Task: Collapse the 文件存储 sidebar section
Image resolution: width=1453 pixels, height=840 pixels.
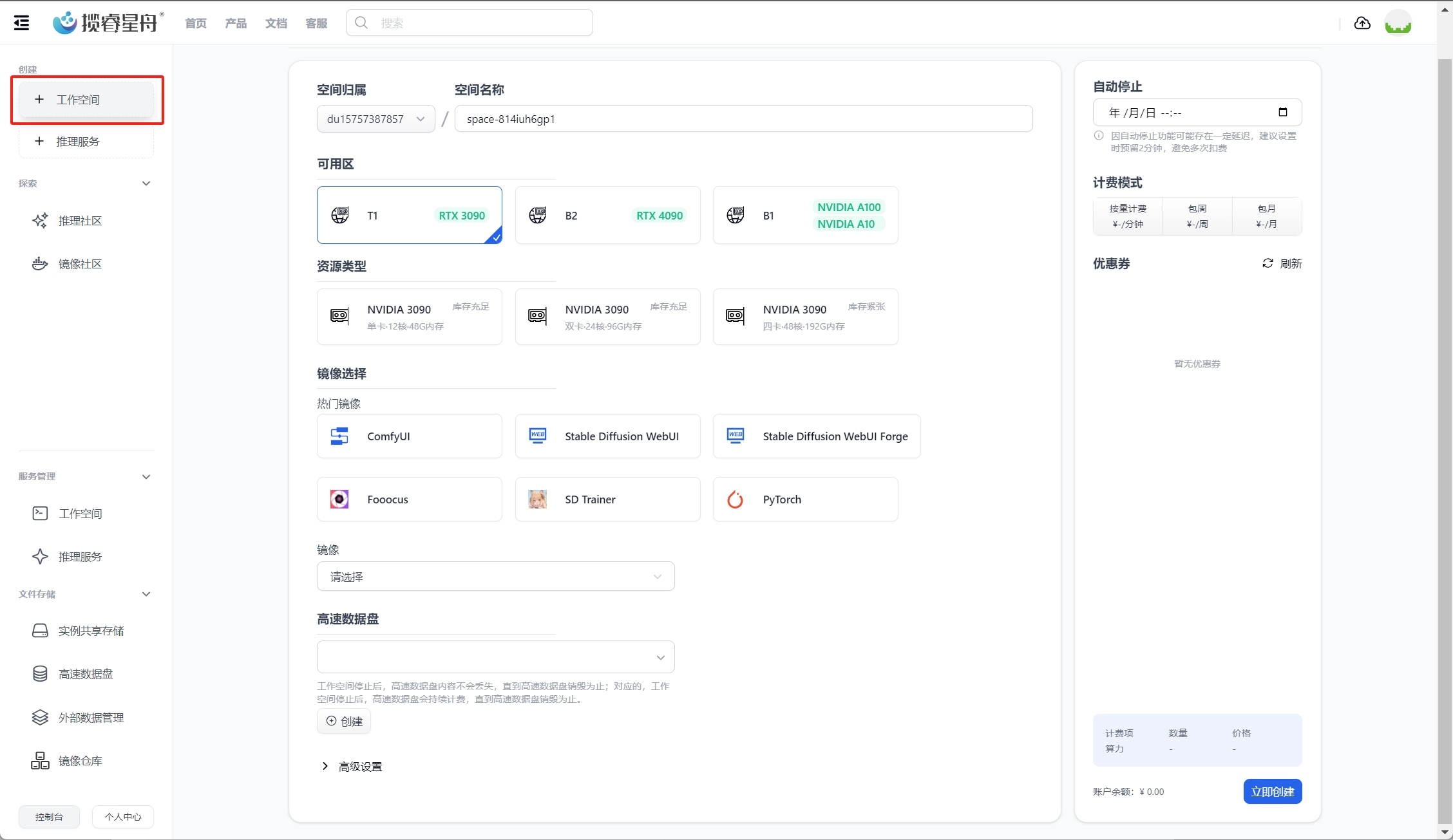Action: tap(146, 594)
